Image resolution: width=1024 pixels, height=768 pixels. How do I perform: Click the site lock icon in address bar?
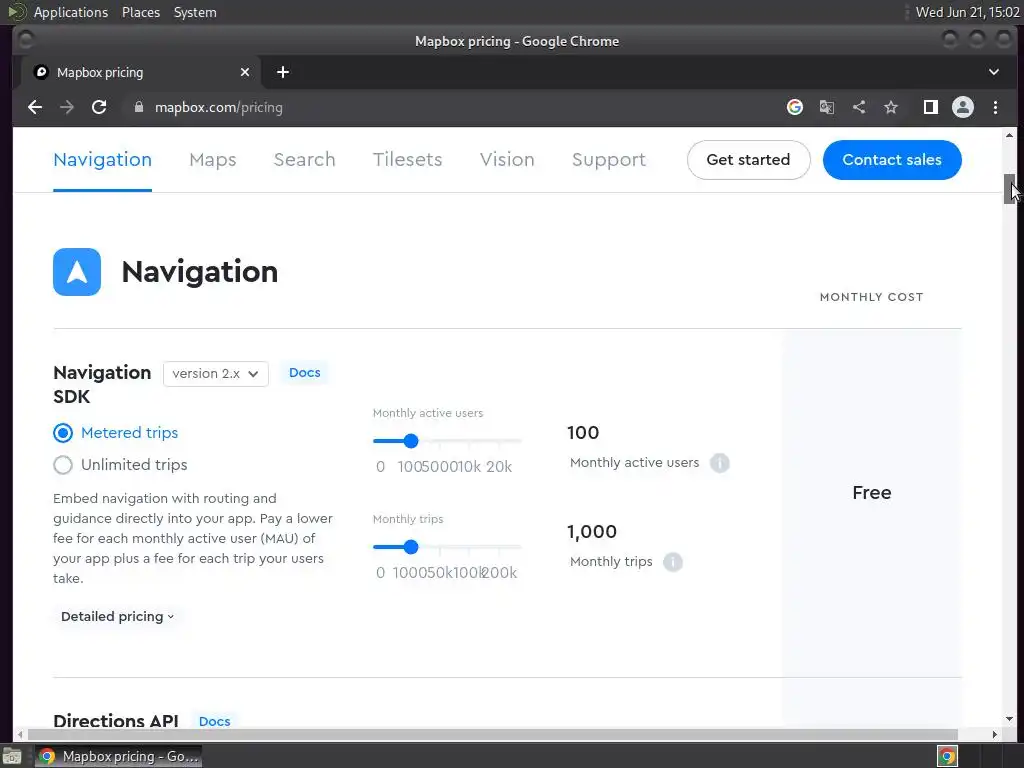pos(138,107)
